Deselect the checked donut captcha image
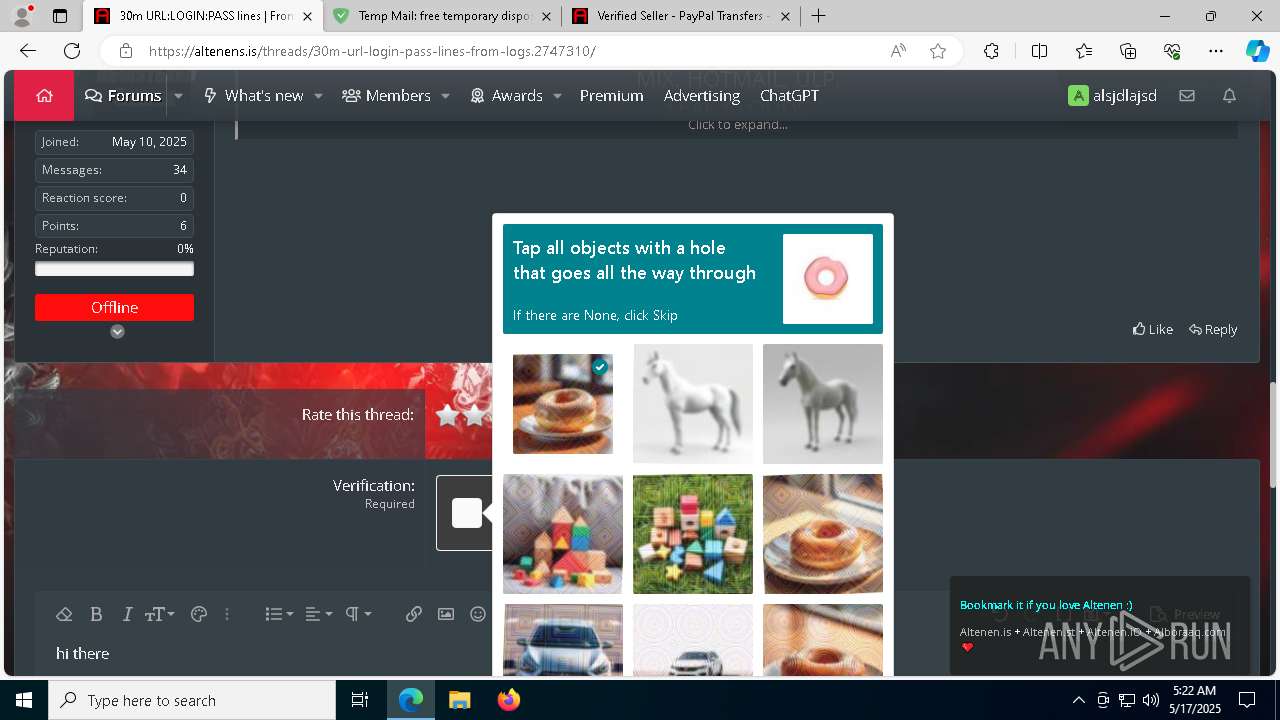Viewport: 1280px width, 720px height. [563, 404]
